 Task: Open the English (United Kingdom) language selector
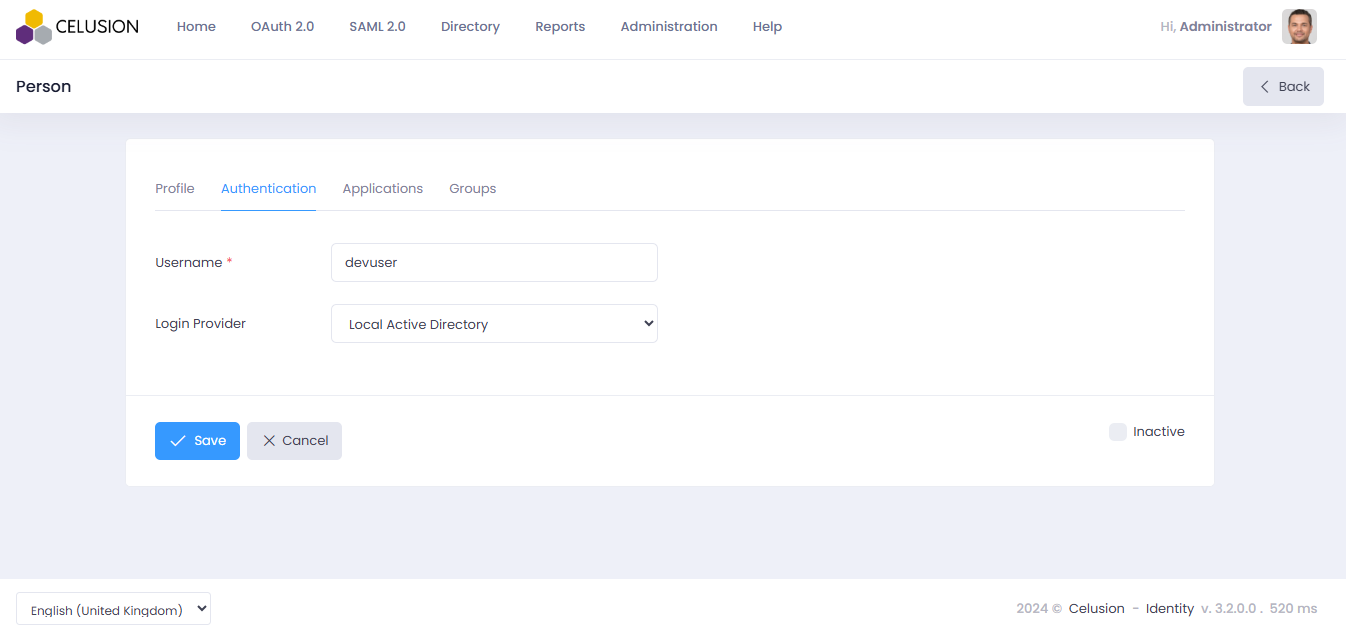tap(113, 609)
